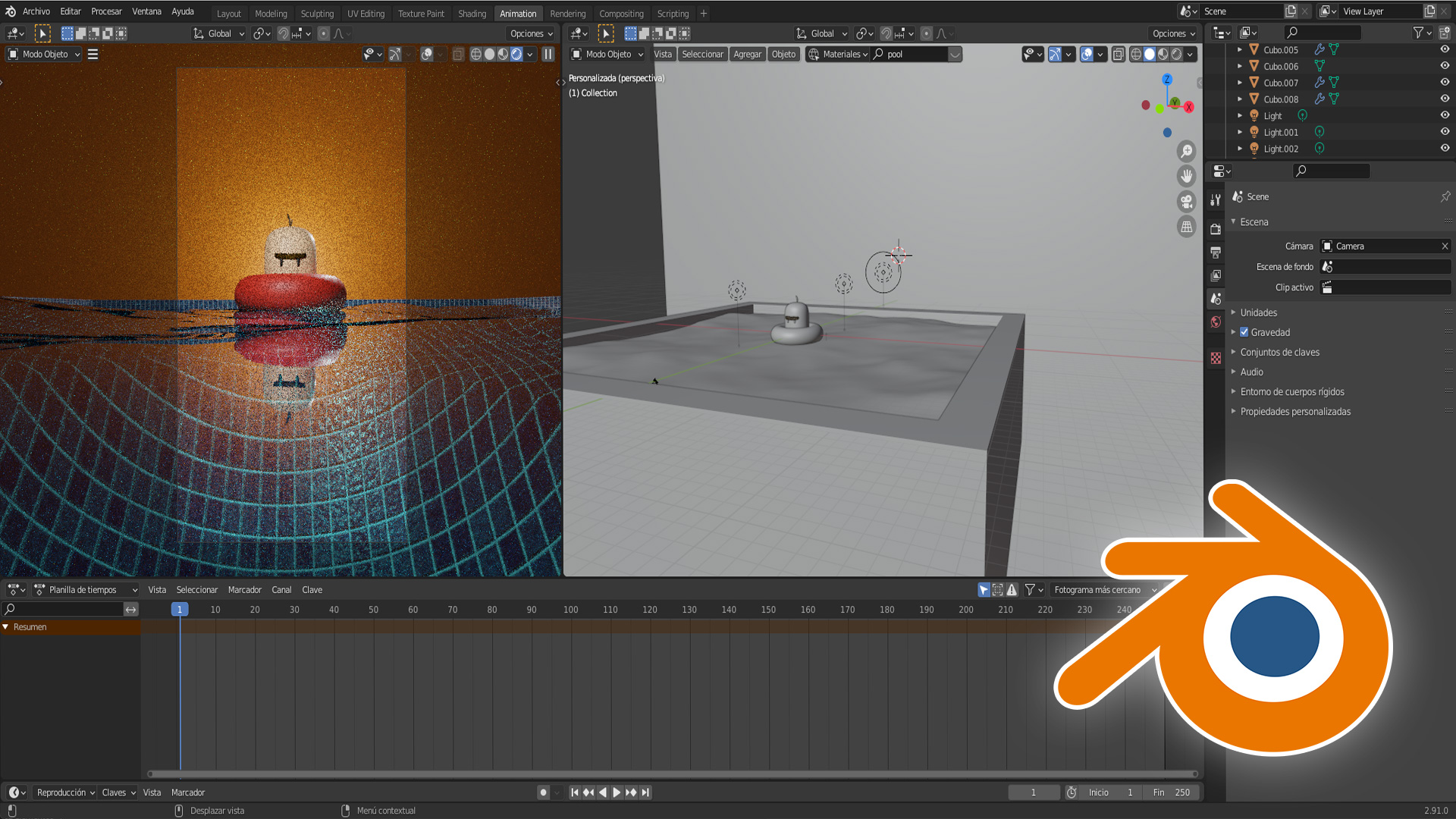Uncheck the Gravedad checkbox
The image size is (1456, 819).
[1244, 332]
